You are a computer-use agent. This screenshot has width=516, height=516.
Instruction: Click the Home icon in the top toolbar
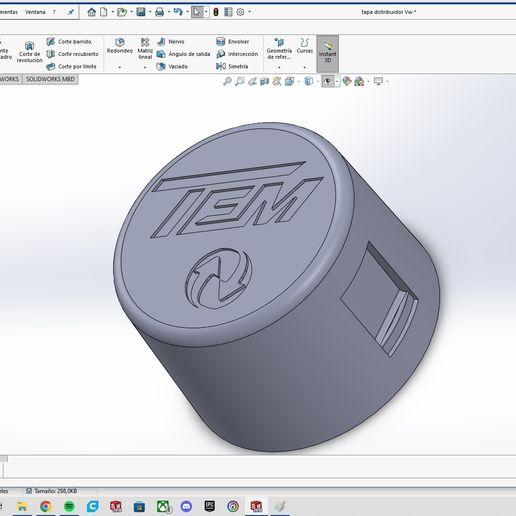pyautogui.click(x=91, y=12)
